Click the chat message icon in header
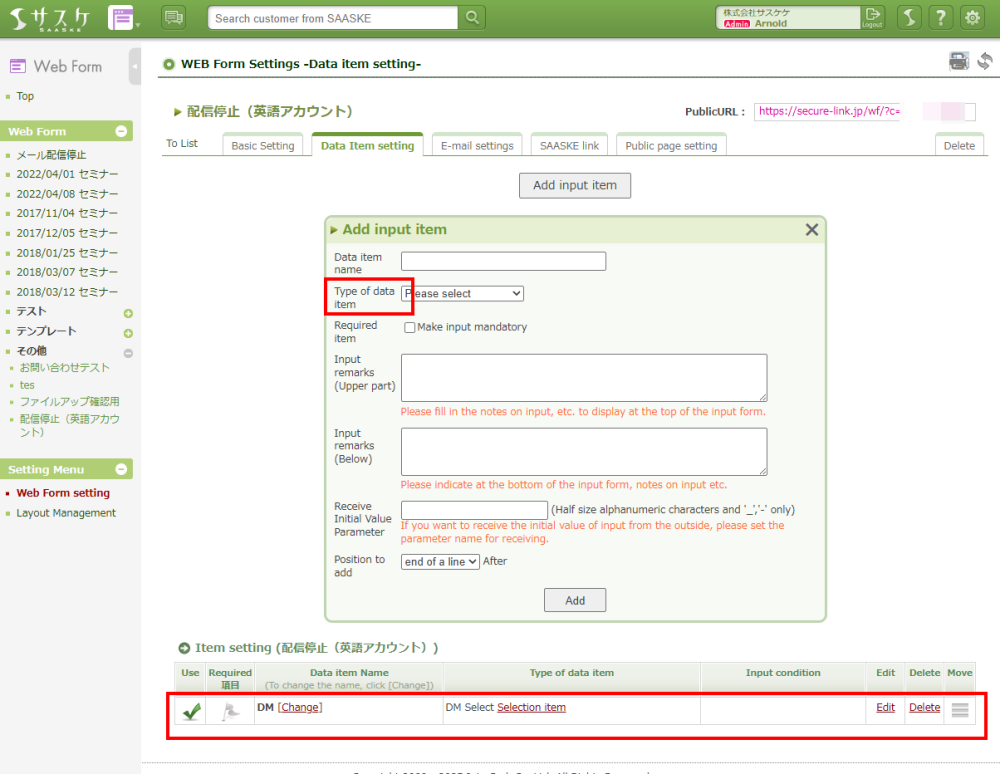This screenshot has width=1000, height=774. (x=173, y=17)
